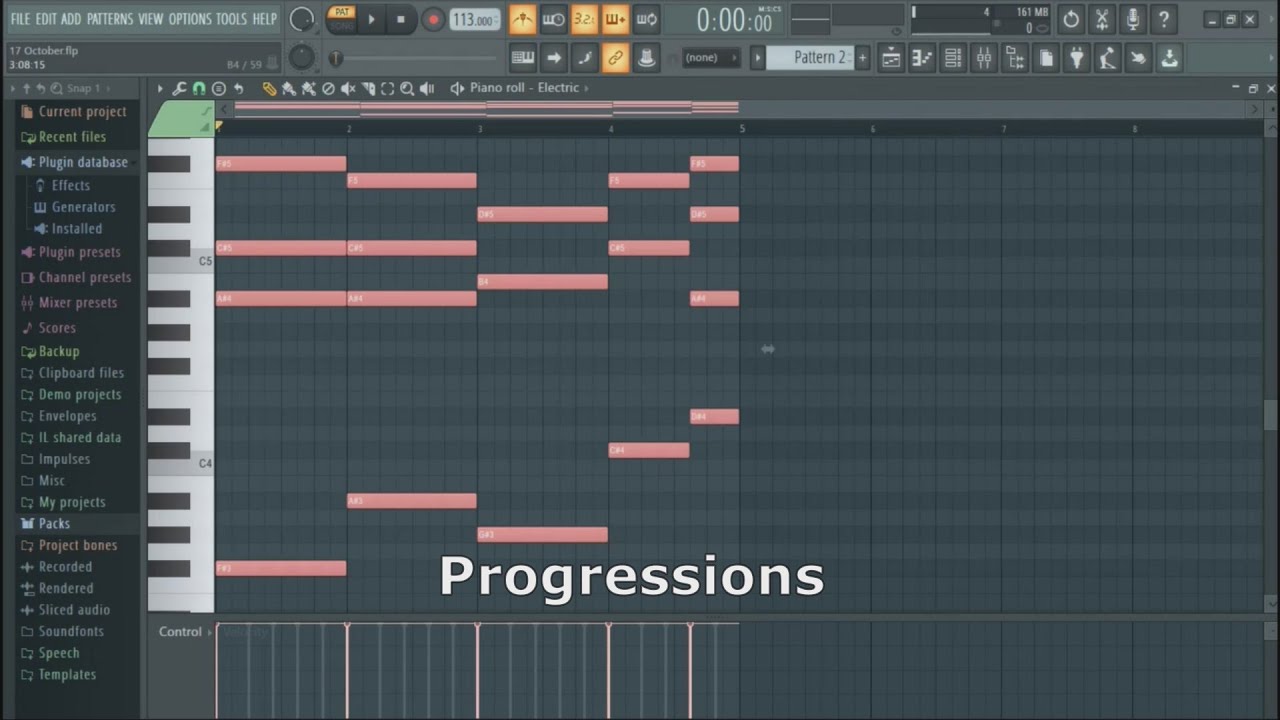Select the Slice tool

pos(368,88)
